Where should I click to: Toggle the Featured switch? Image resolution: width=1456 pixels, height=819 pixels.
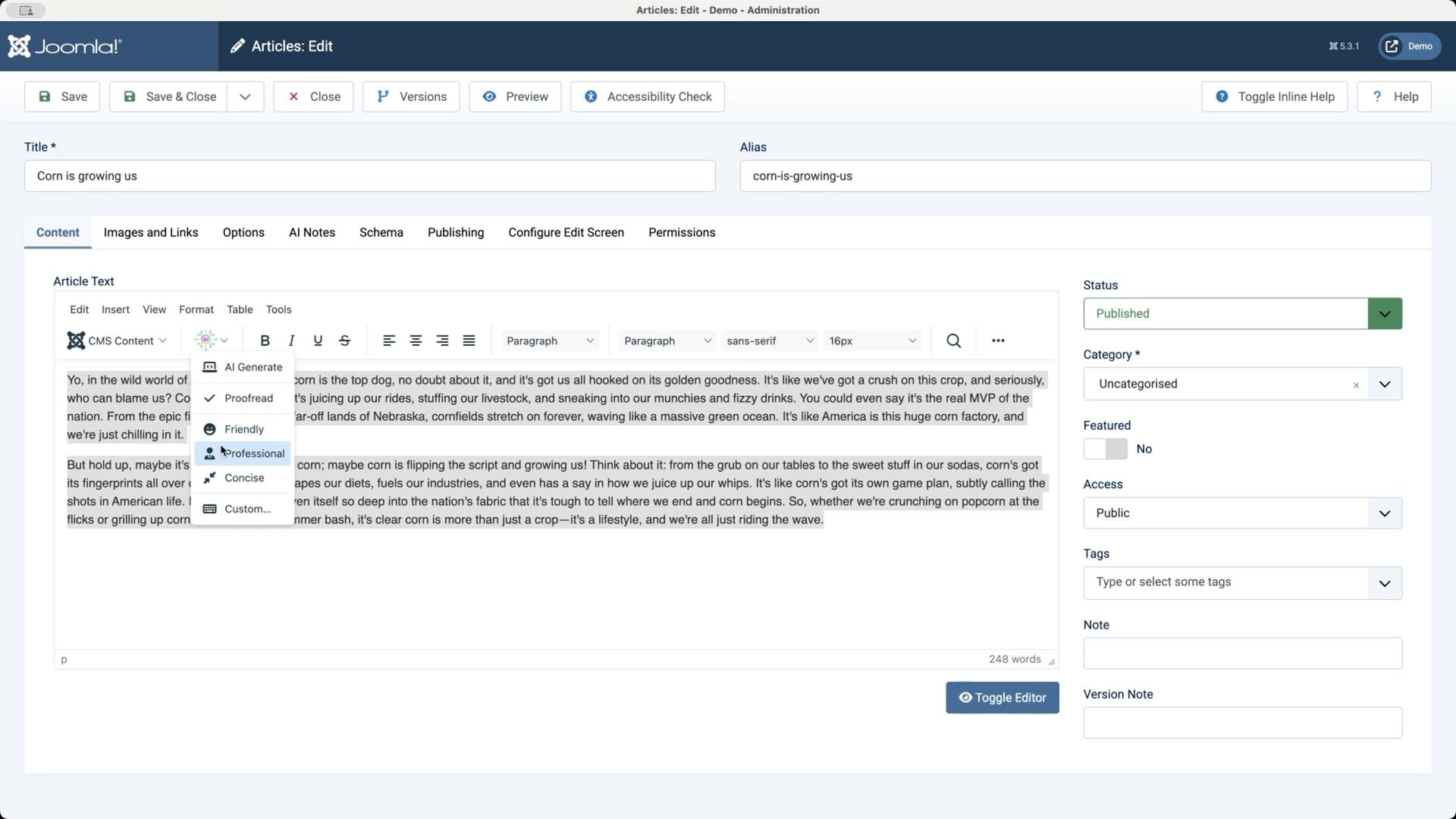coord(1105,449)
